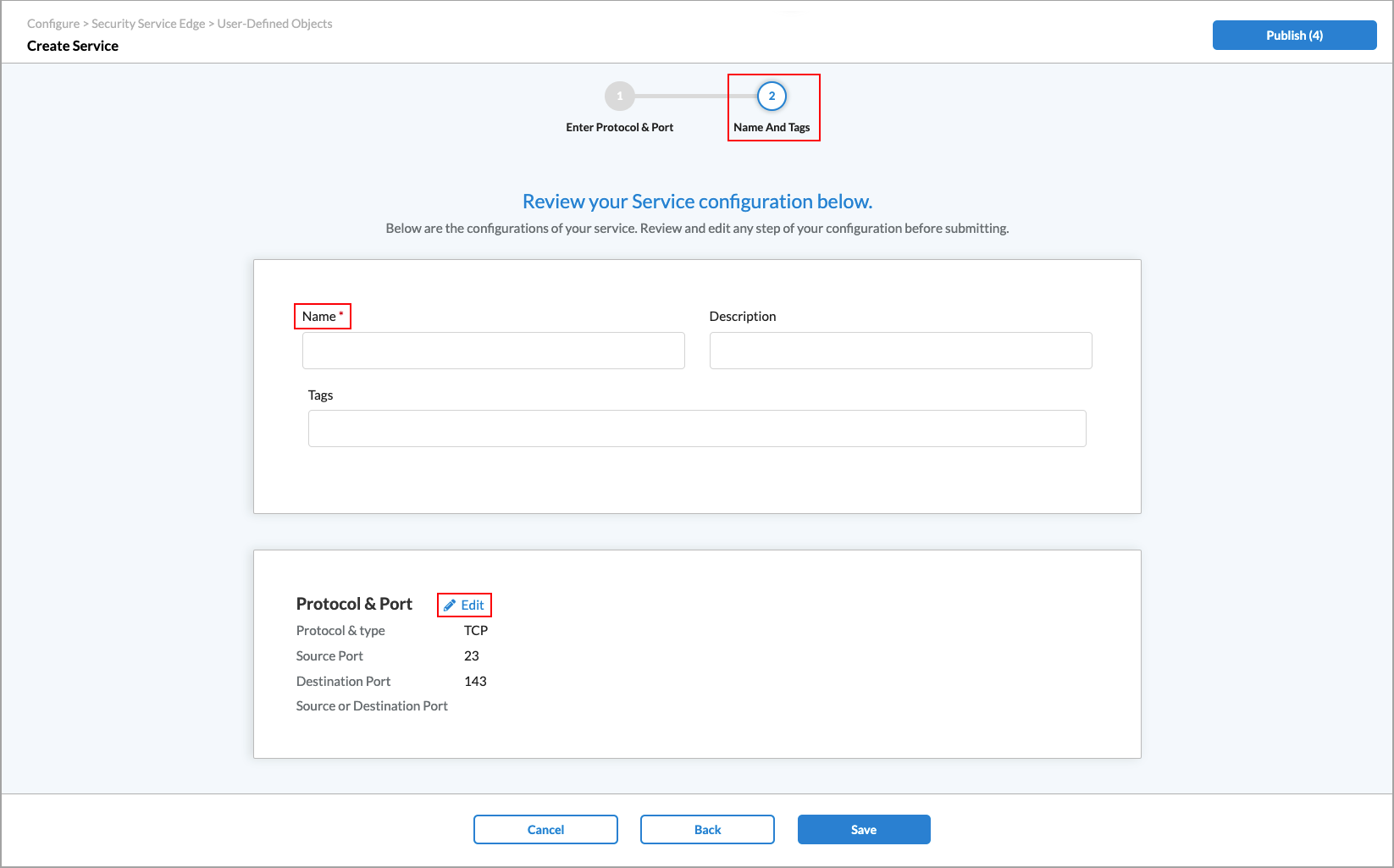The width and height of the screenshot is (1394, 868).
Task: Click into the Description input field
Action: pos(900,350)
